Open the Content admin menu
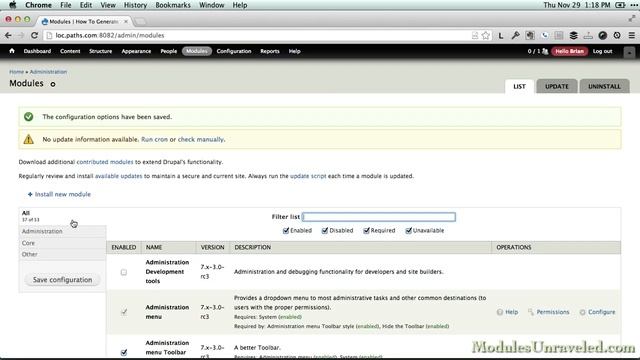Image resolution: width=640 pixels, height=360 pixels. coord(70,51)
